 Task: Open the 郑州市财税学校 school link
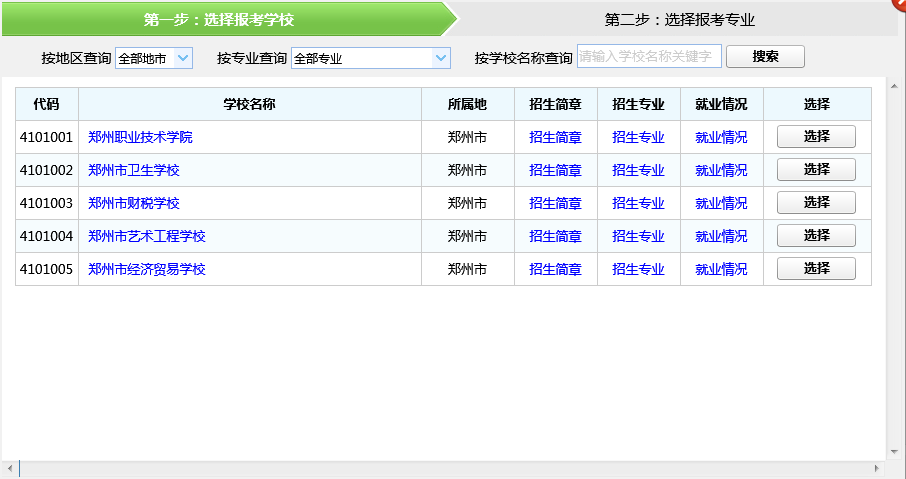point(134,203)
